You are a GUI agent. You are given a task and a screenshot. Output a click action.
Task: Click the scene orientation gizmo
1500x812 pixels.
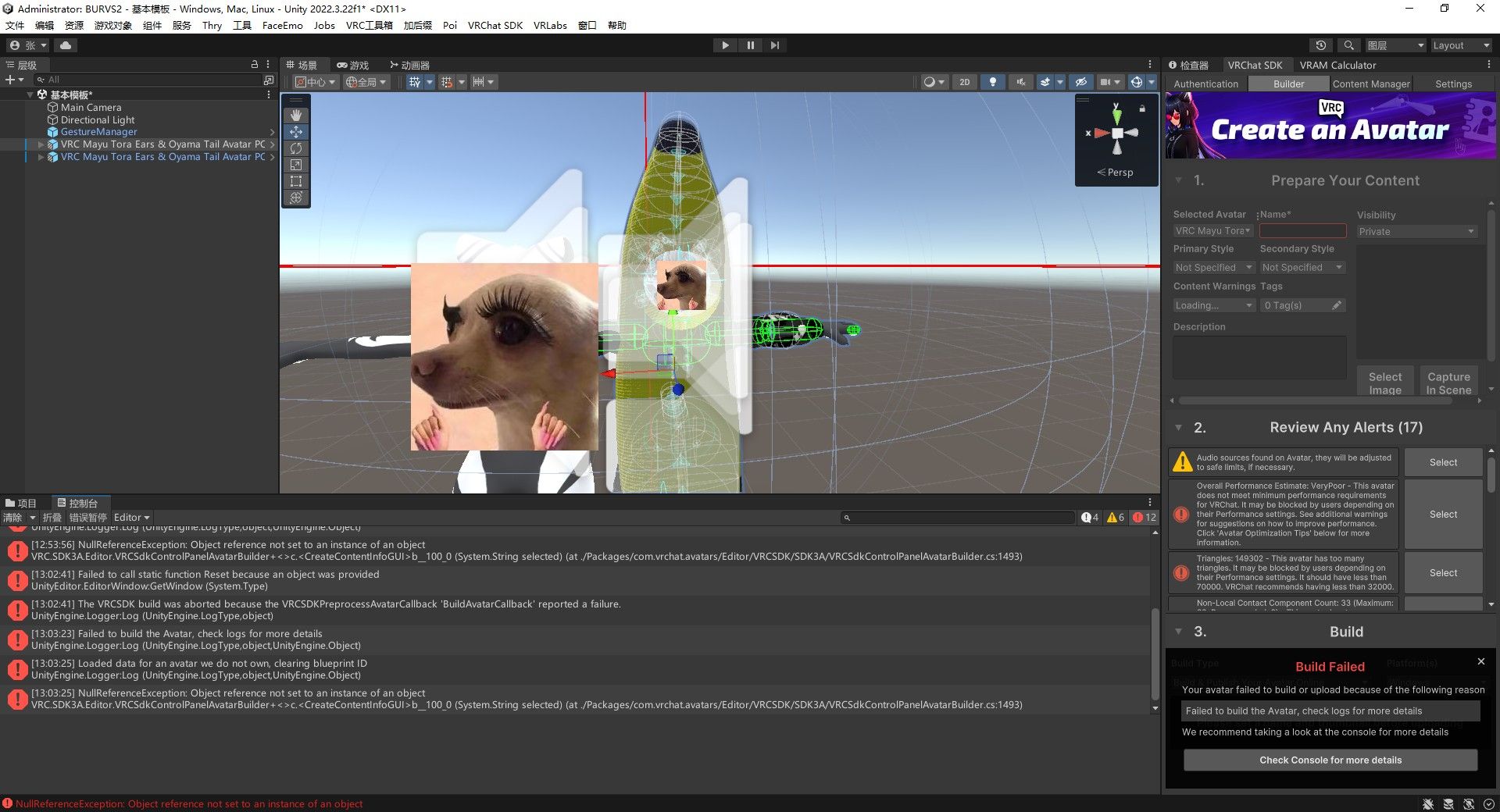point(1117,133)
